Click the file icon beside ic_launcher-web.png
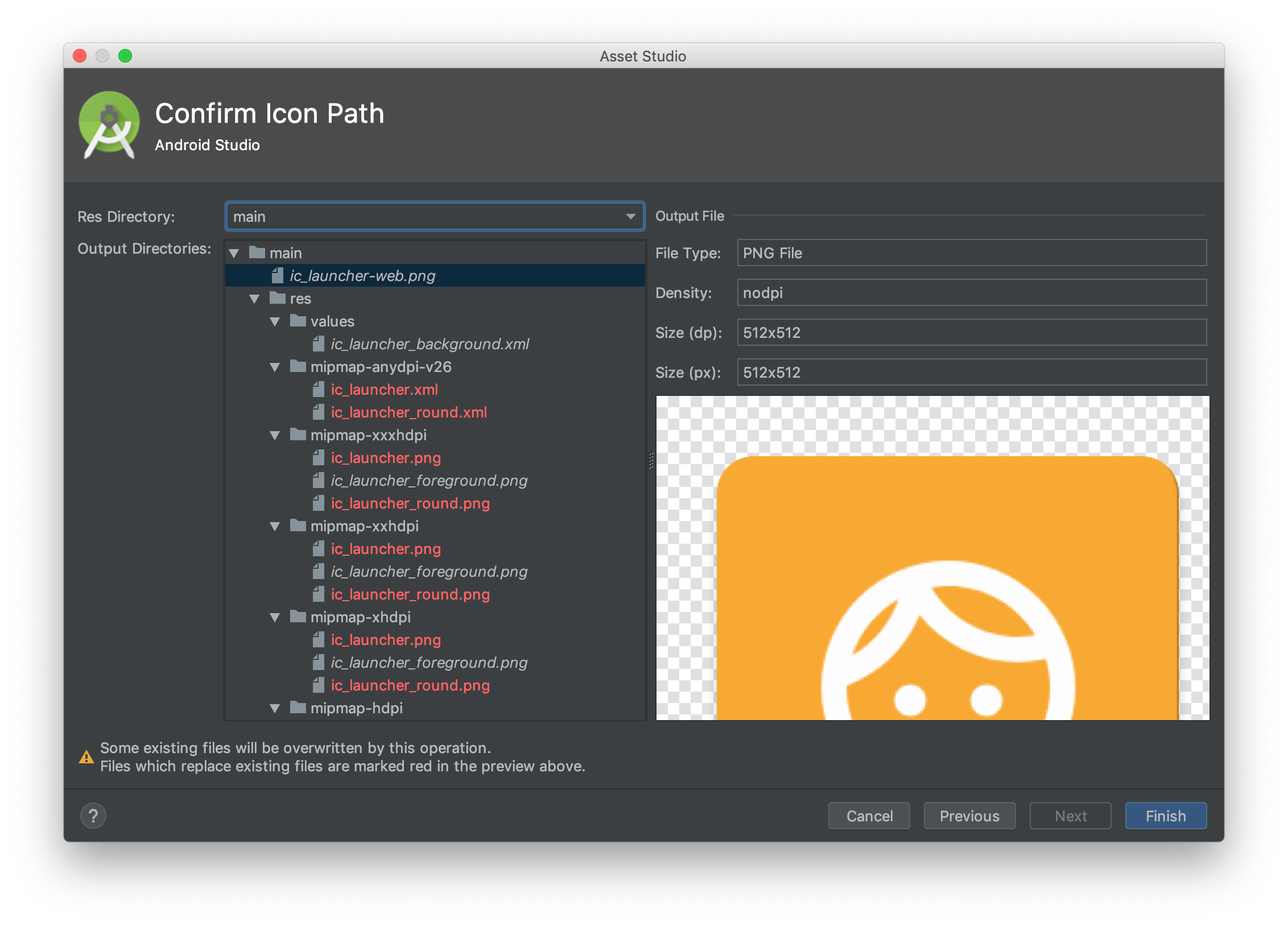Screen dimensions: 1288x926 pos(278,276)
